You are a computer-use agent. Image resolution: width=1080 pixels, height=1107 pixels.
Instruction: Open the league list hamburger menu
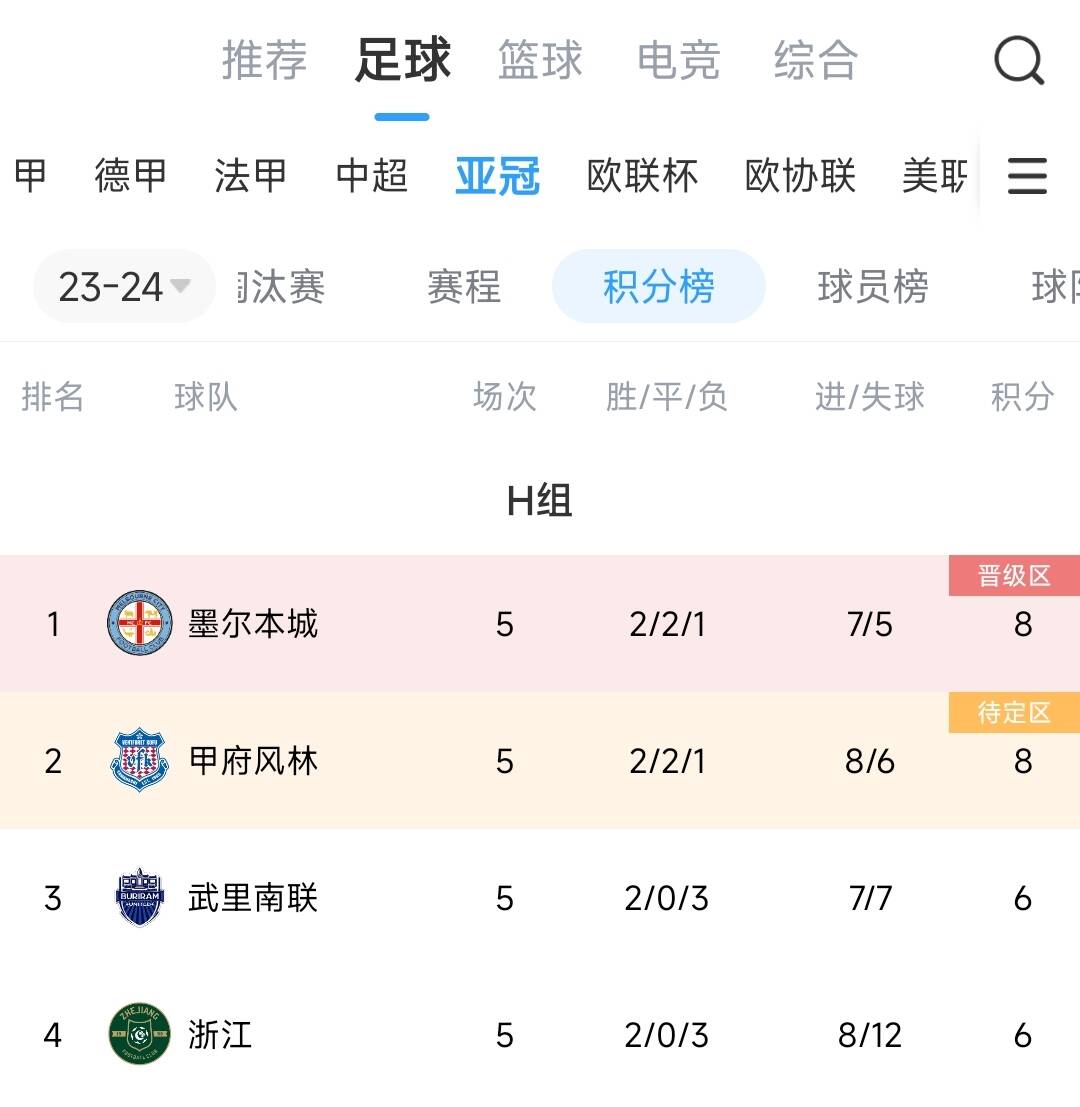pyautogui.click(x=1027, y=177)
